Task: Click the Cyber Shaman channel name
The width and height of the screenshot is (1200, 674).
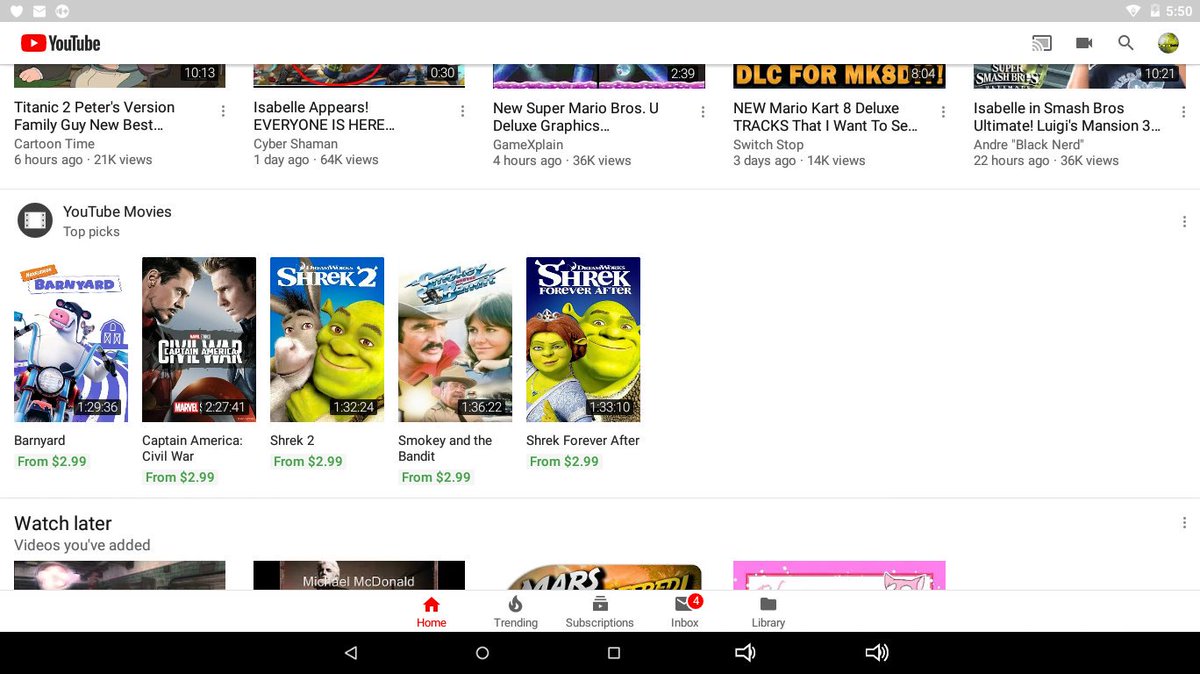Action: [x=295, y=144]
